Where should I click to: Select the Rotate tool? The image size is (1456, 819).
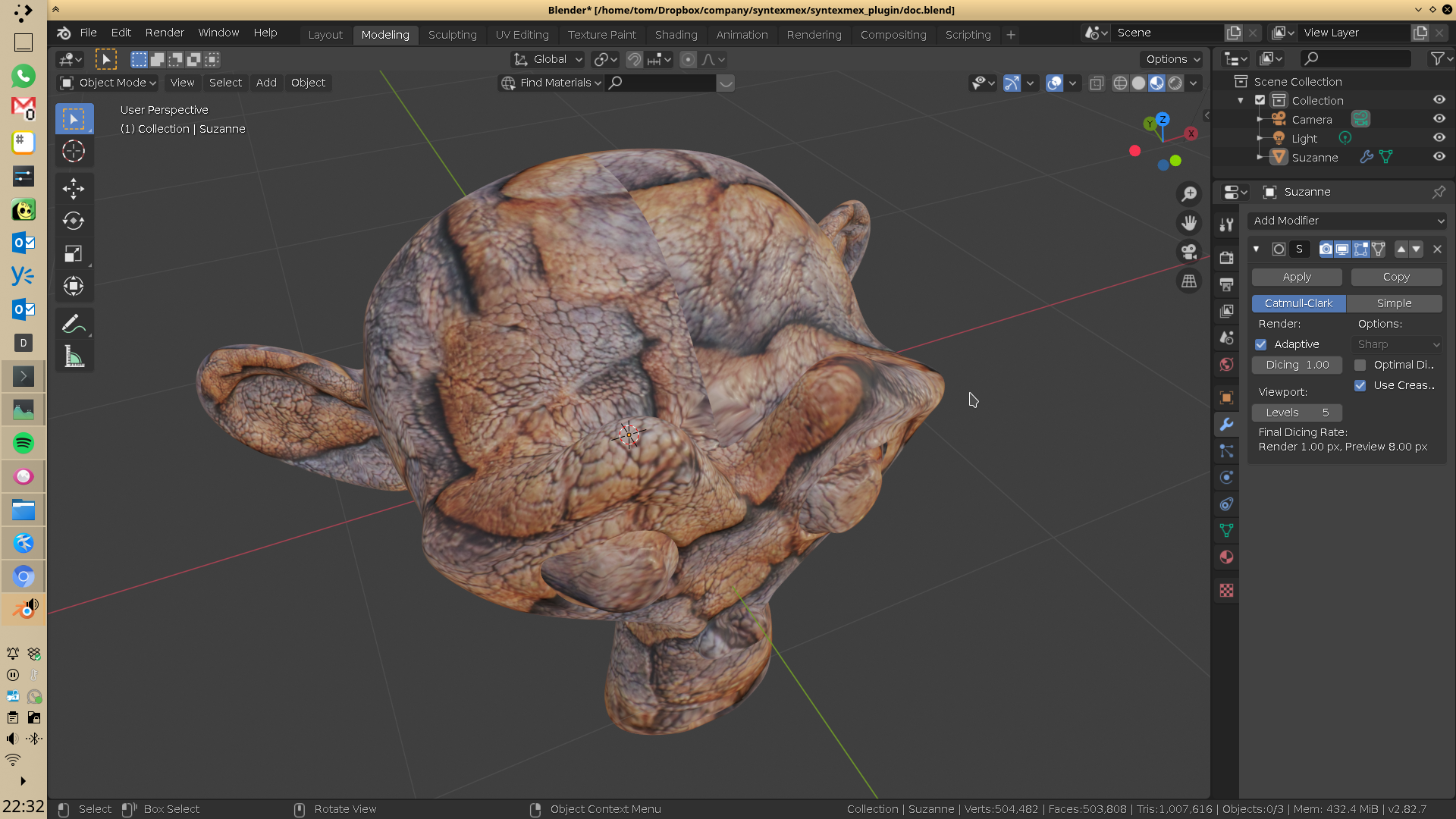pos(74,221)
